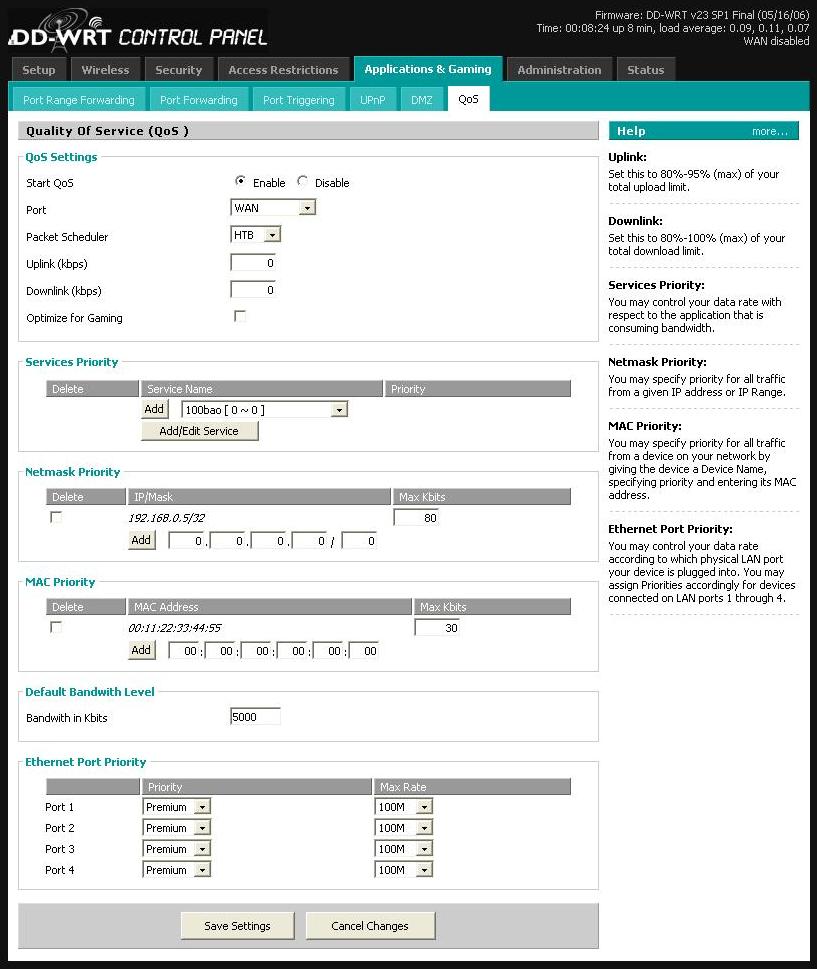Open Port 1 Max Rate dropdown
This screenshot has height=969, width=817.
(x=404, y=807)
